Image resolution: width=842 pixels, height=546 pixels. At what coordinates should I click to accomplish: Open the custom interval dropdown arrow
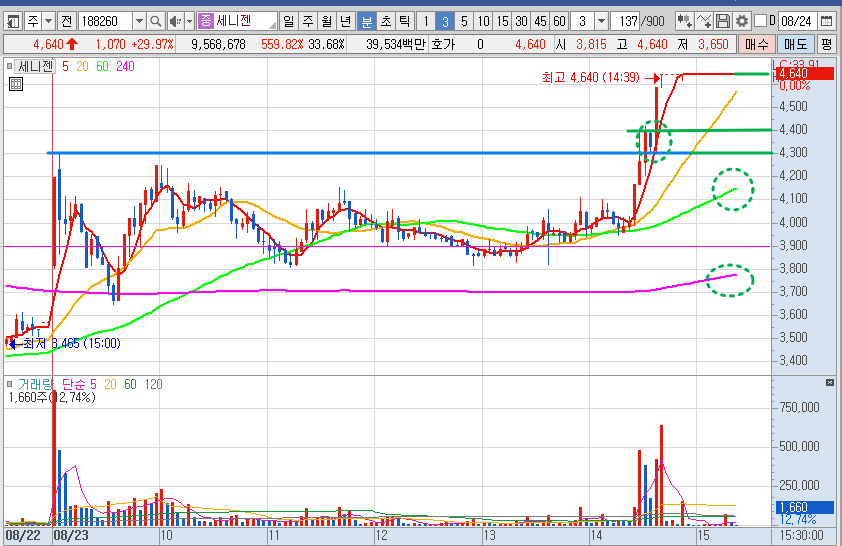(x=601, y=21)
